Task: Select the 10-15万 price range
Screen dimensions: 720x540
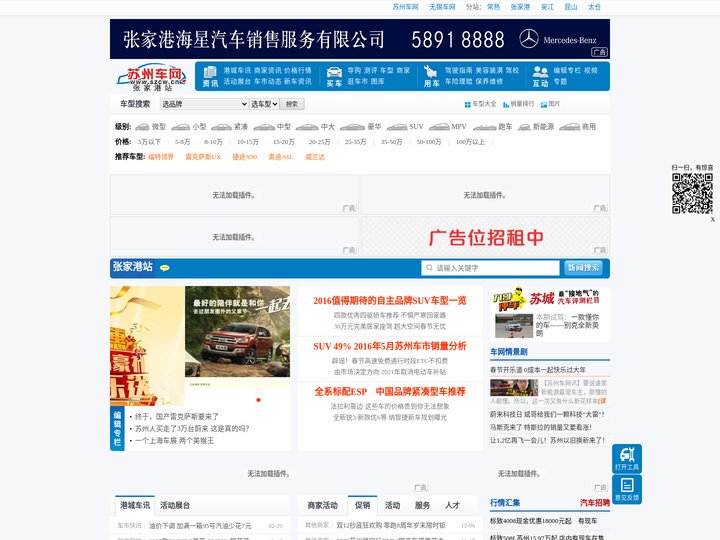Action: 248,142
